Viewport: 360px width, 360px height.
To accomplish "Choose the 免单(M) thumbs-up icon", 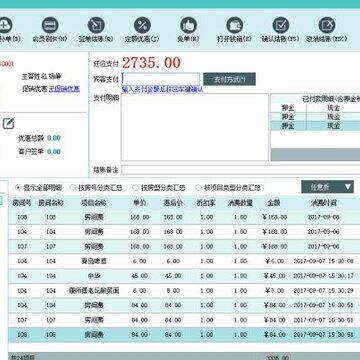I will (188, 25).
